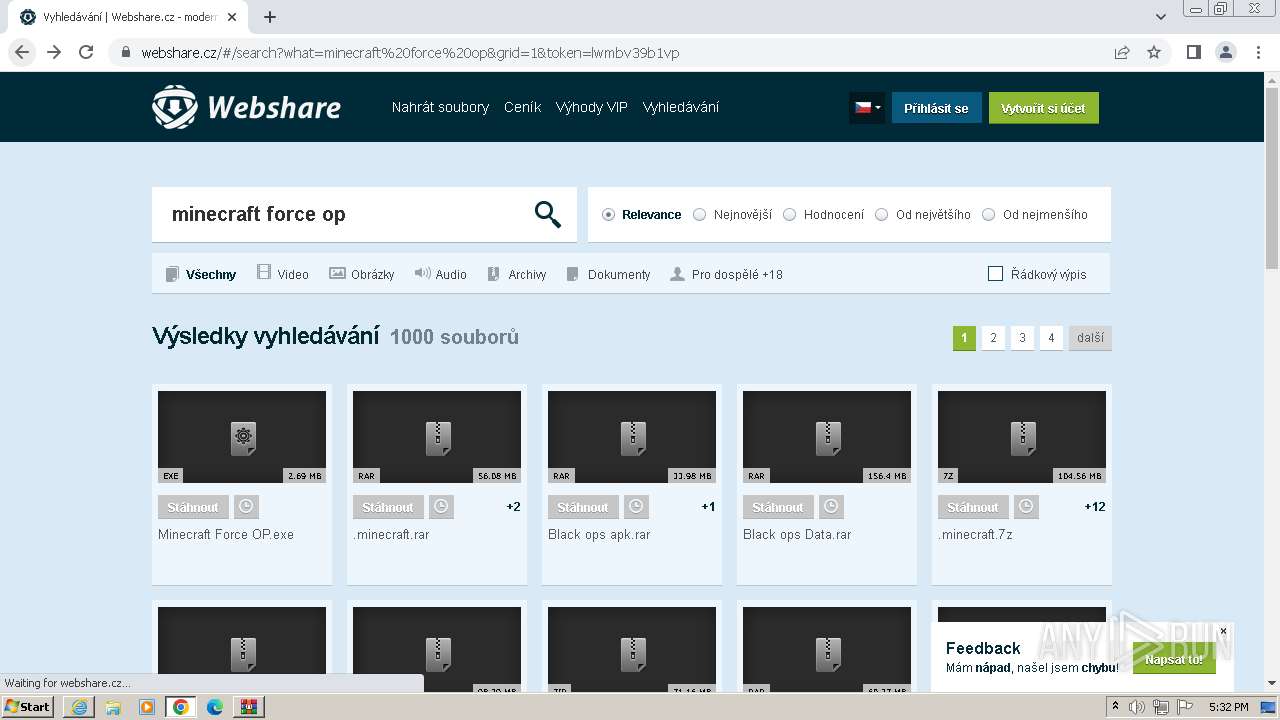1280x720 pixels.
Task: Show hidden system tray icons
Action: tap(1115, 707)
